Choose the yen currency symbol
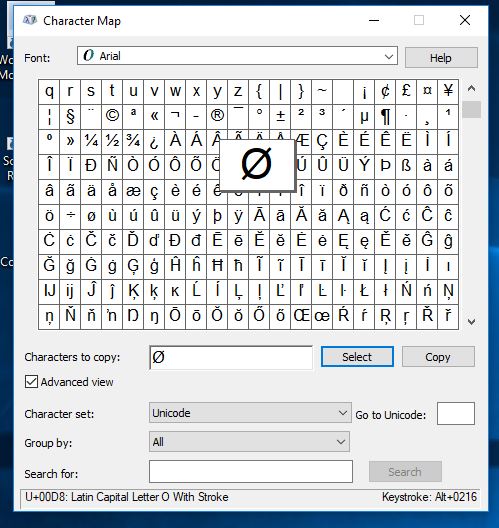The width and height of the screenshot is (499, 528). tap(448, 92)
